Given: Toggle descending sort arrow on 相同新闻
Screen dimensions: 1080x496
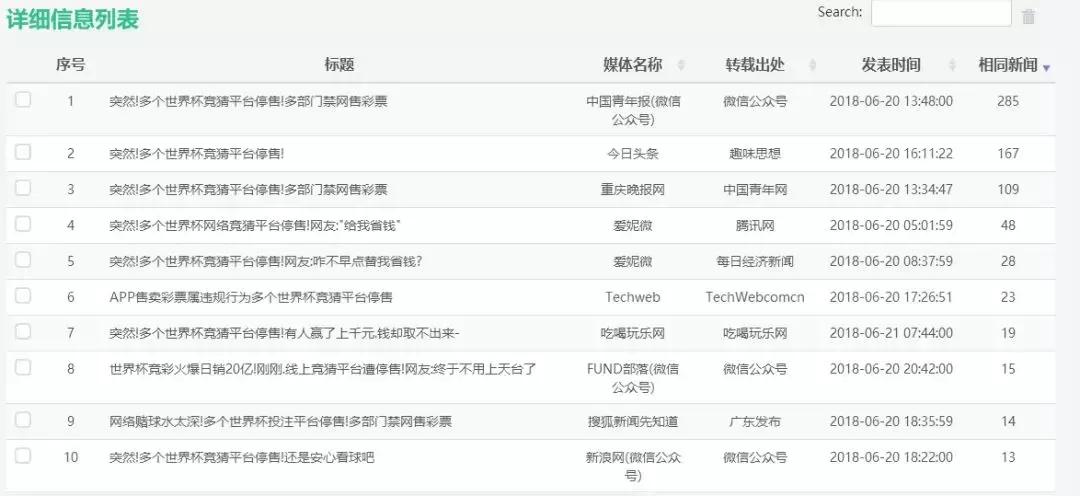Looking at the screenshot, I should (1046, 68).
